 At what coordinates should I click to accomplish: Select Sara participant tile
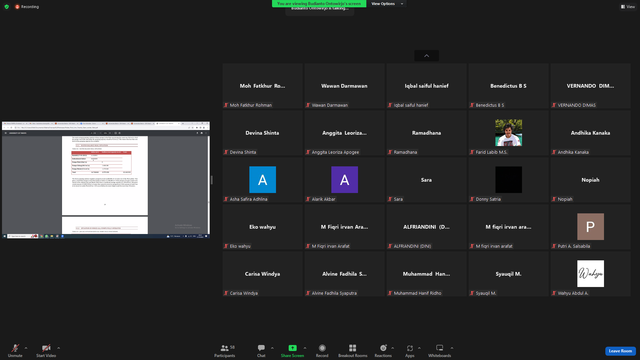click(427, 180)
